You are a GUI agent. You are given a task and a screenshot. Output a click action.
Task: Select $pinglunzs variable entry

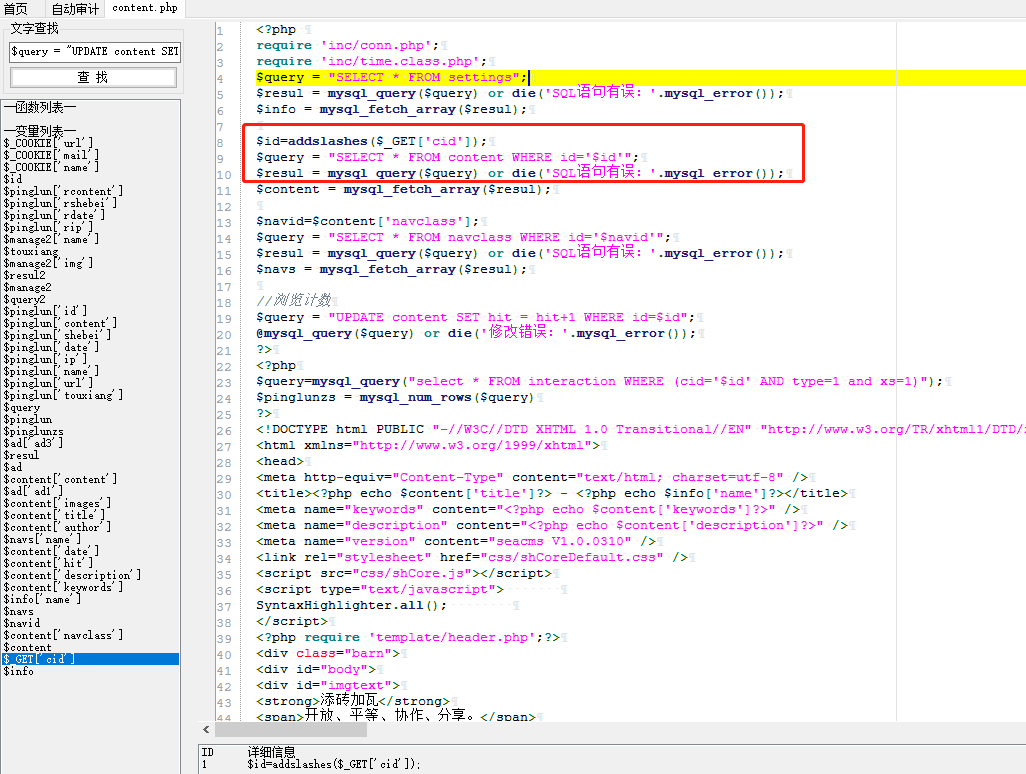(x=33, y=431)
